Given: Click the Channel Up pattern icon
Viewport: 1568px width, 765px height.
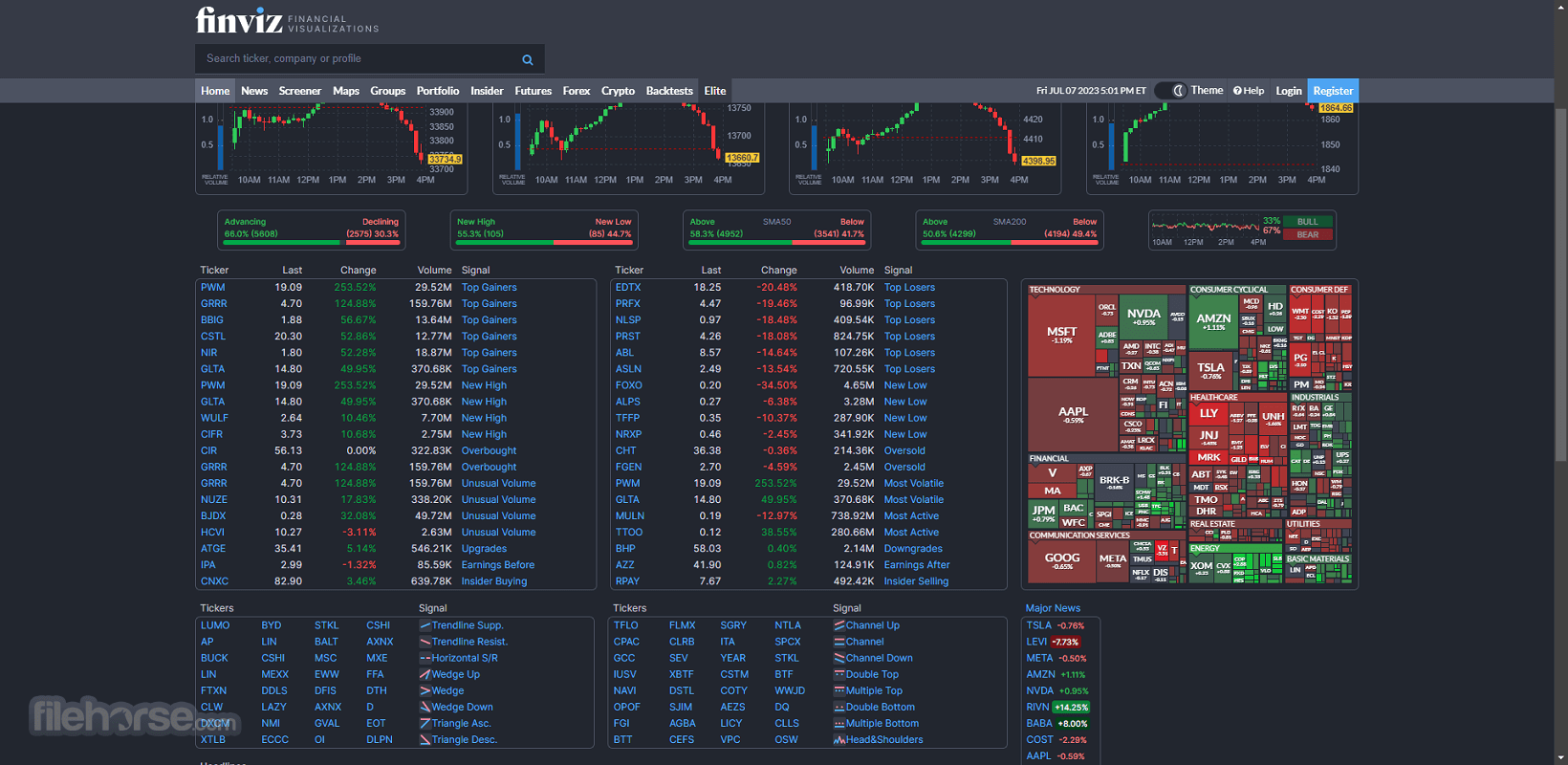Looking at the screenshot, I should click(x=839, y=625).
